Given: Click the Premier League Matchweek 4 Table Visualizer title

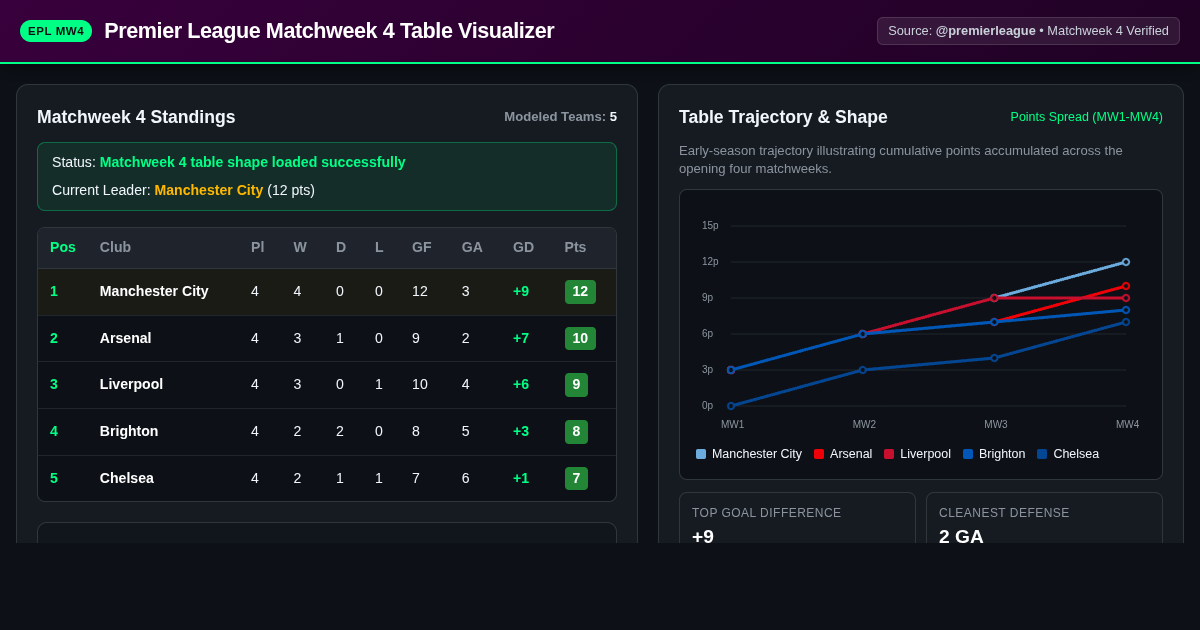Looking at the screenshot, I should tap(329, 31).
